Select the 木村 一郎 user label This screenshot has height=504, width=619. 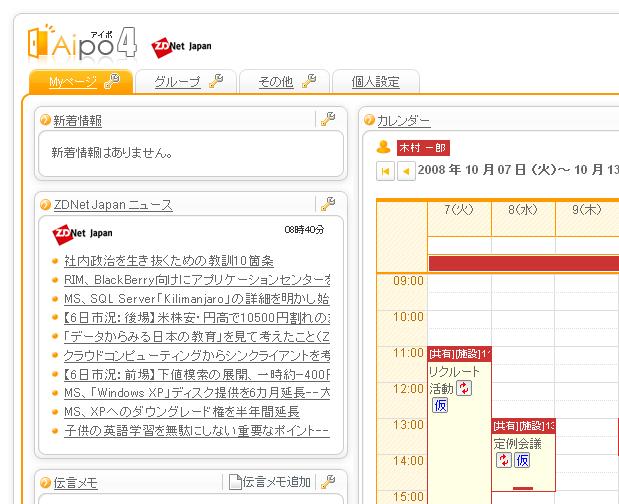pyautogui.click(x=423, y=148)
